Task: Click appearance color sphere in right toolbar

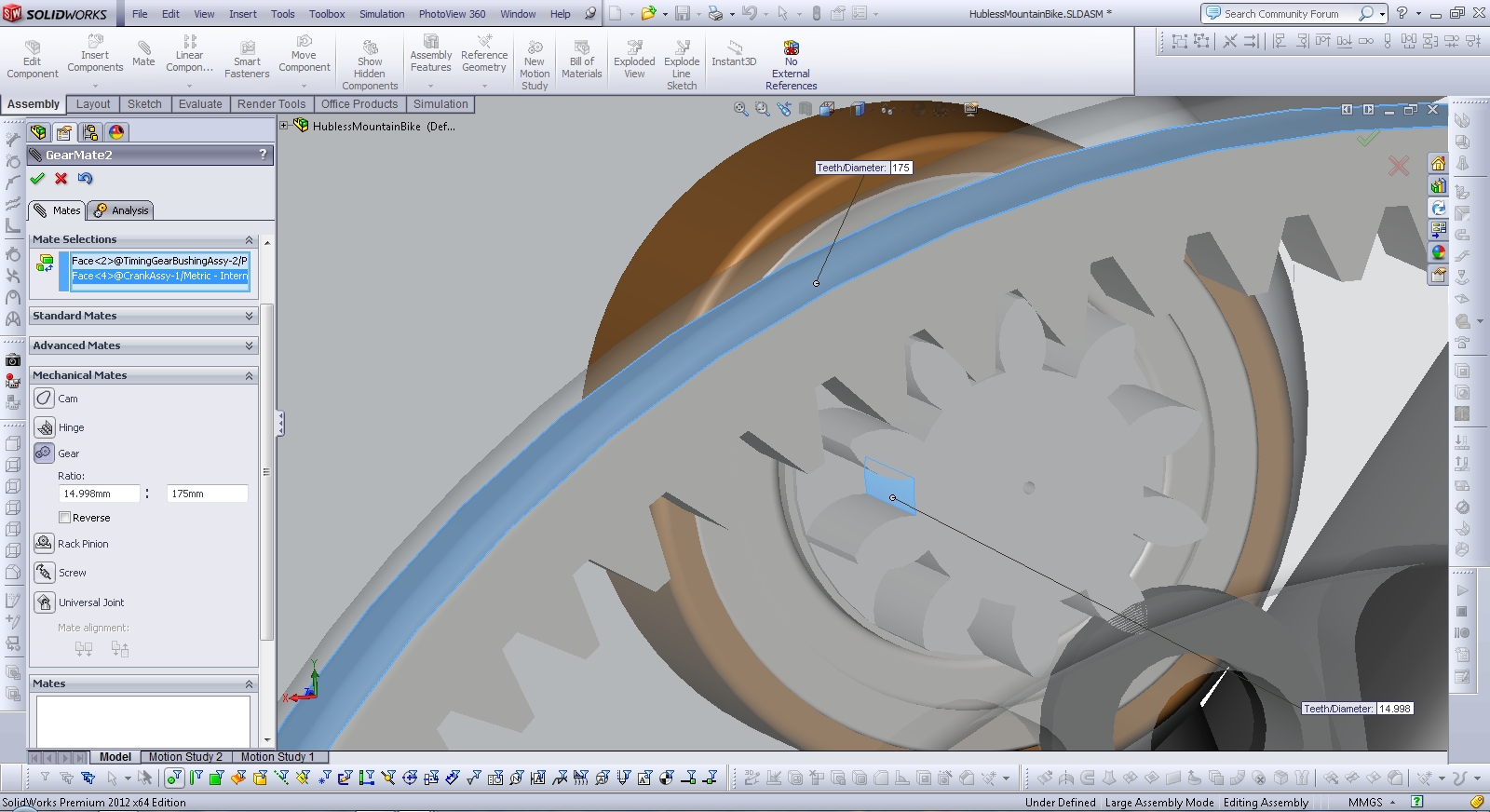Action: 1439,252
